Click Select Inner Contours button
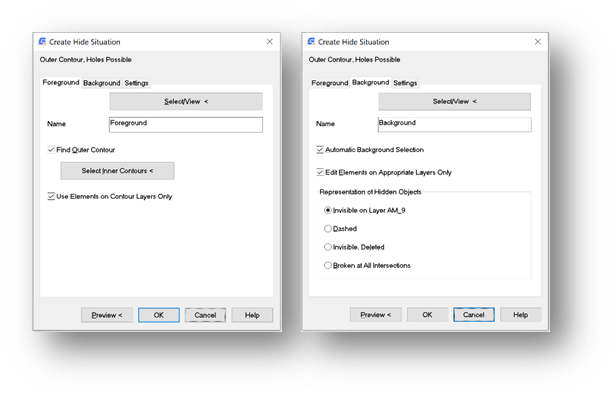Screen dimensions: 615x397 coord(117,171)
